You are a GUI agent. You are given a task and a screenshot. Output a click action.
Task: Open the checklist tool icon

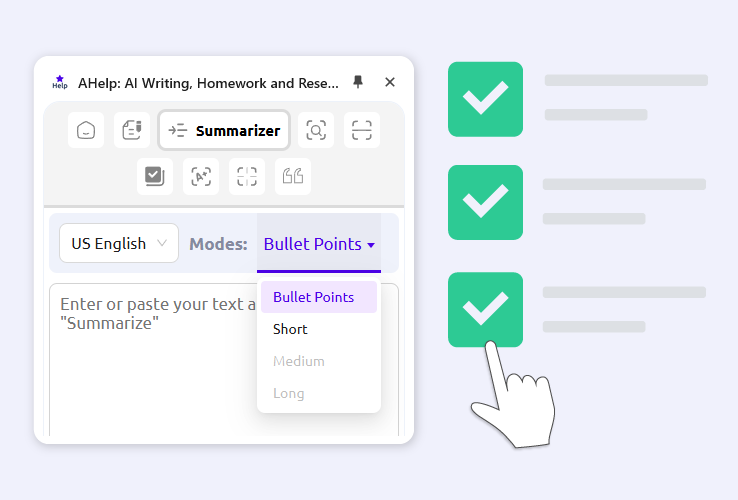coord(155,176)
